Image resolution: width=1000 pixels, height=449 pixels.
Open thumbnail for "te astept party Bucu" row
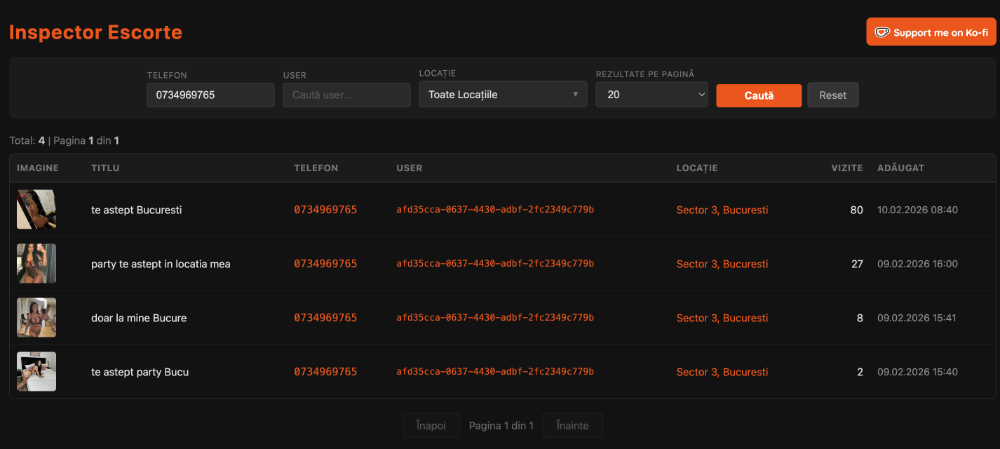pos(36,372)
